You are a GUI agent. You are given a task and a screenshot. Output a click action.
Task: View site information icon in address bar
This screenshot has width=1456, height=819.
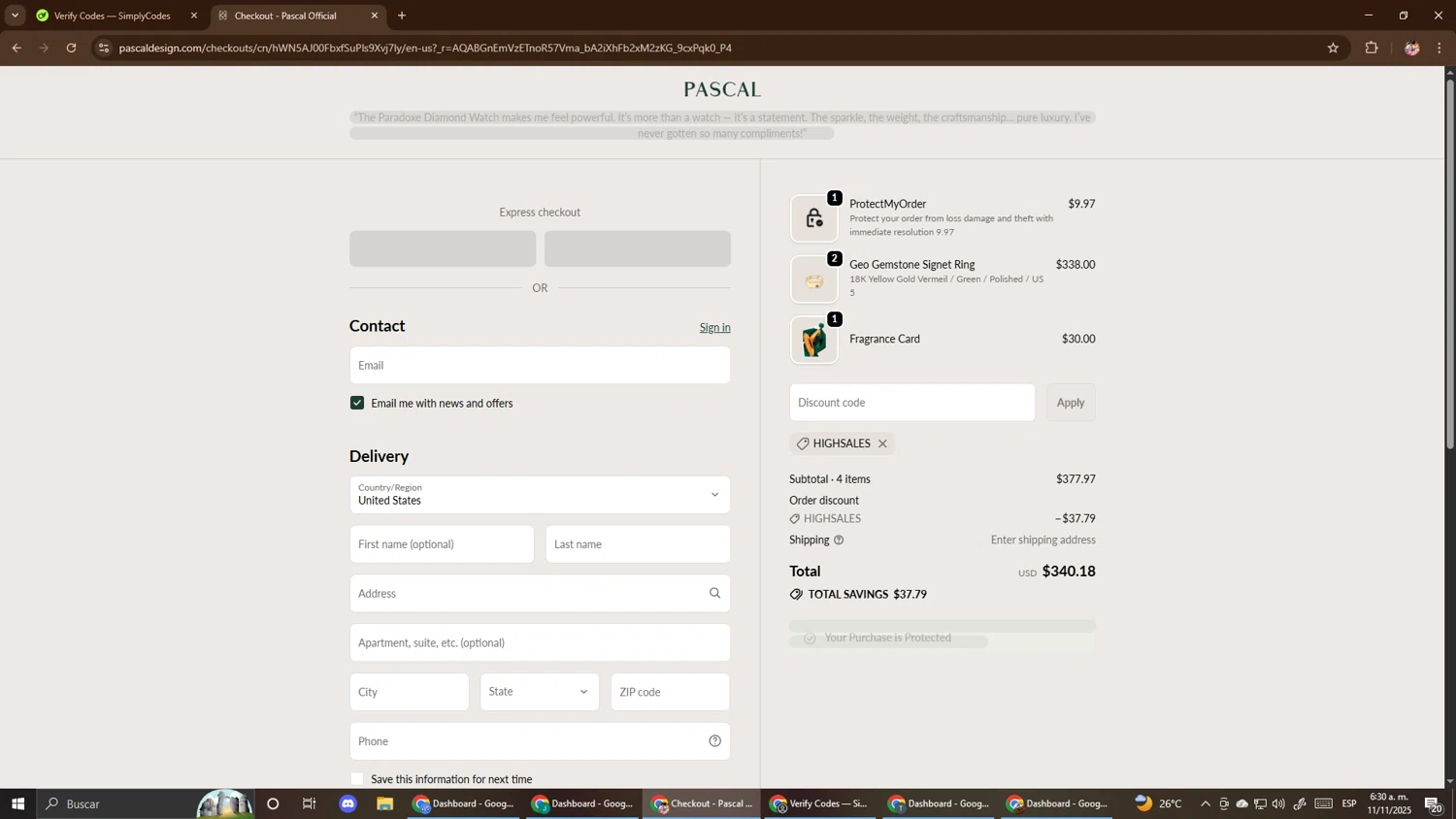pos(104,48)
